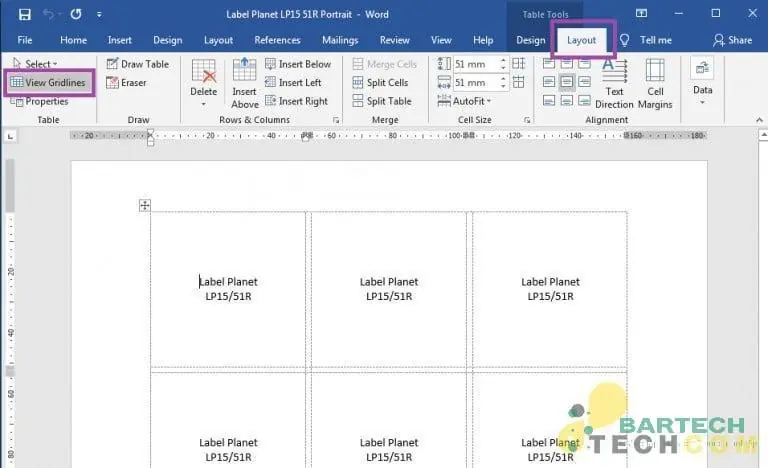Select Align Top Left
The image size is (768, 468).
549,64
